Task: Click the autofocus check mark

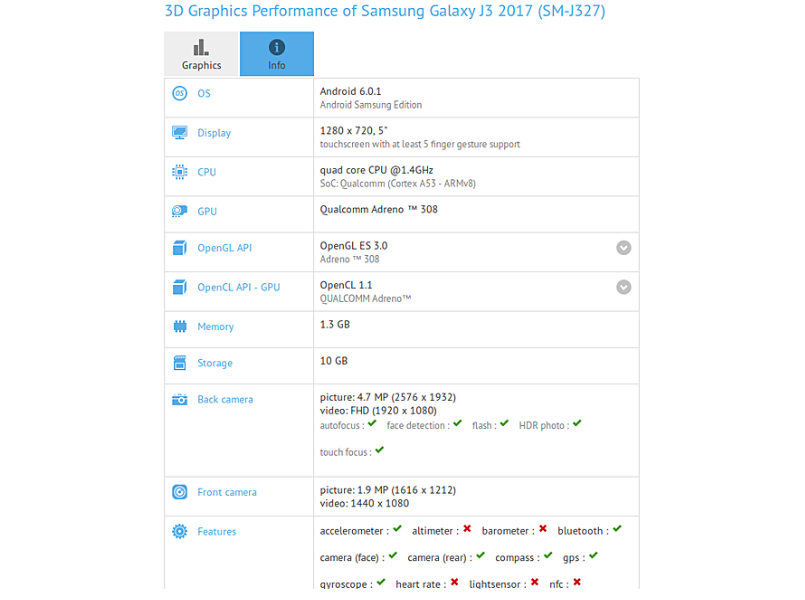Action: pos(372,423)
